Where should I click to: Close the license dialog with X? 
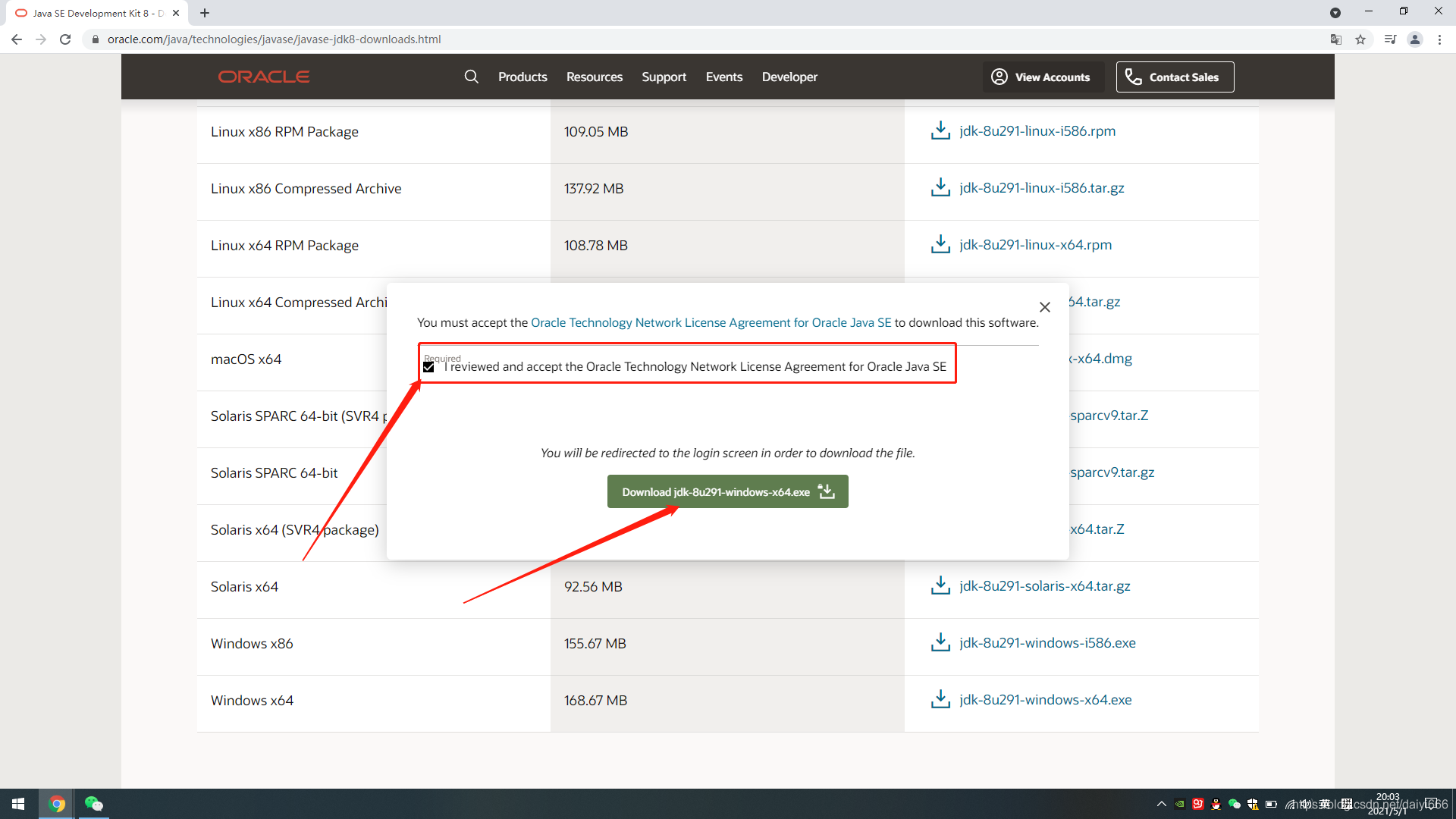point(1044,307)
